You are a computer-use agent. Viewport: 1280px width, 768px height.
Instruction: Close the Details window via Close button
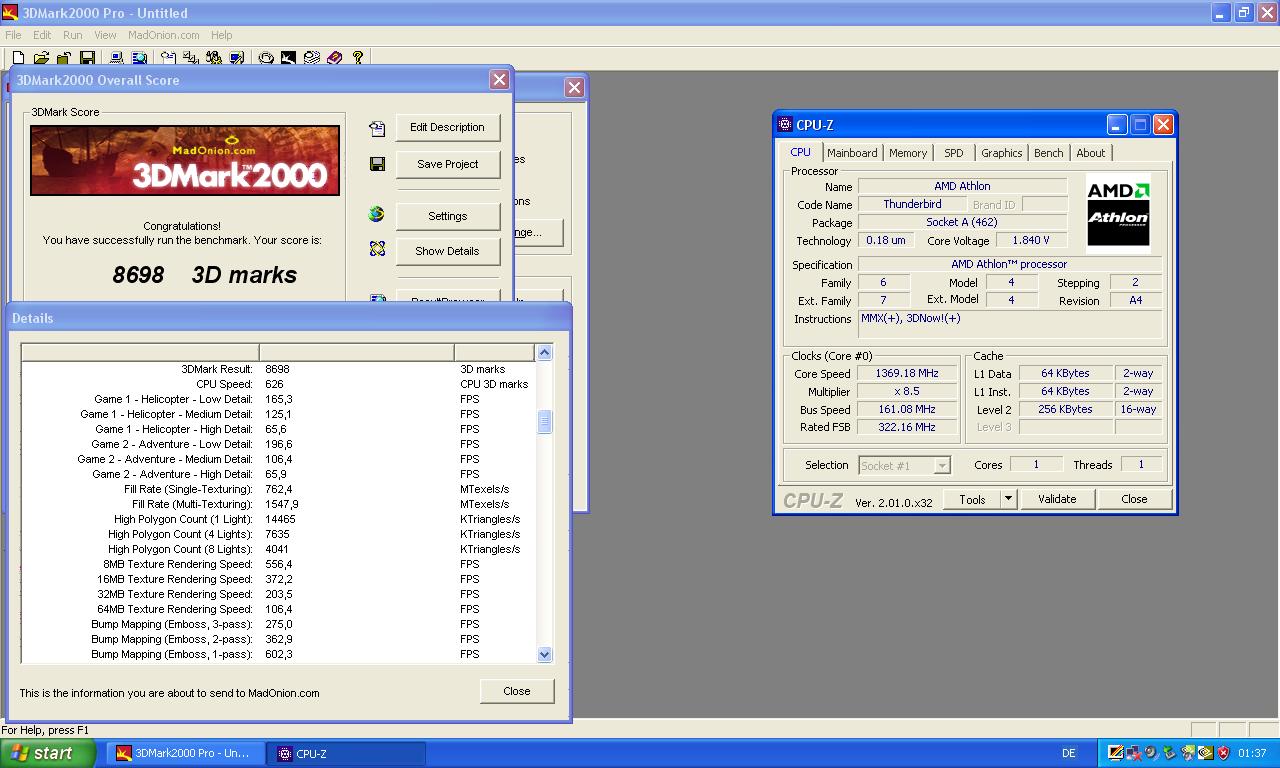coord(517,691)
